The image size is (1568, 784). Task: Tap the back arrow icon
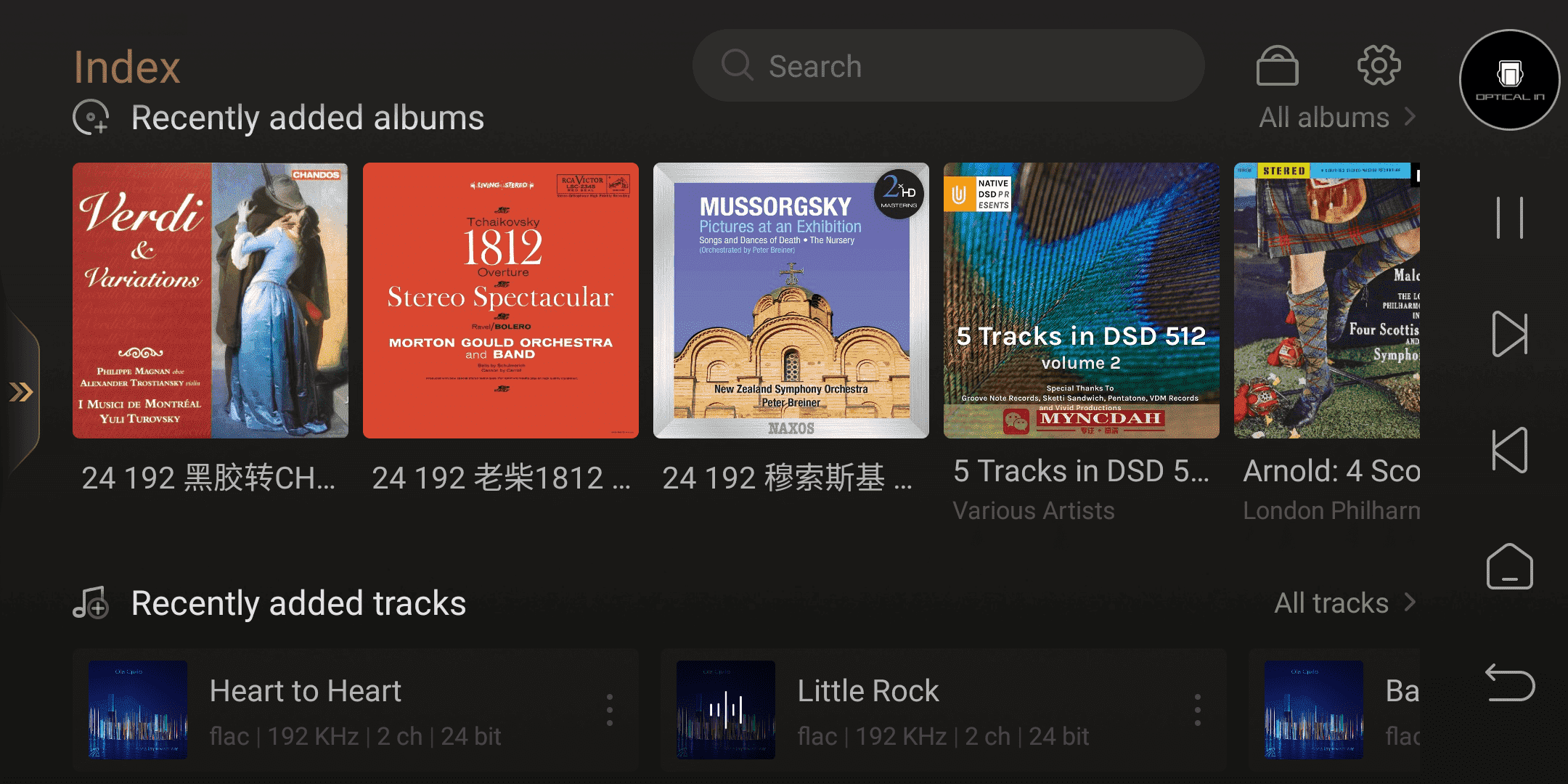(x=1510, y=682)
